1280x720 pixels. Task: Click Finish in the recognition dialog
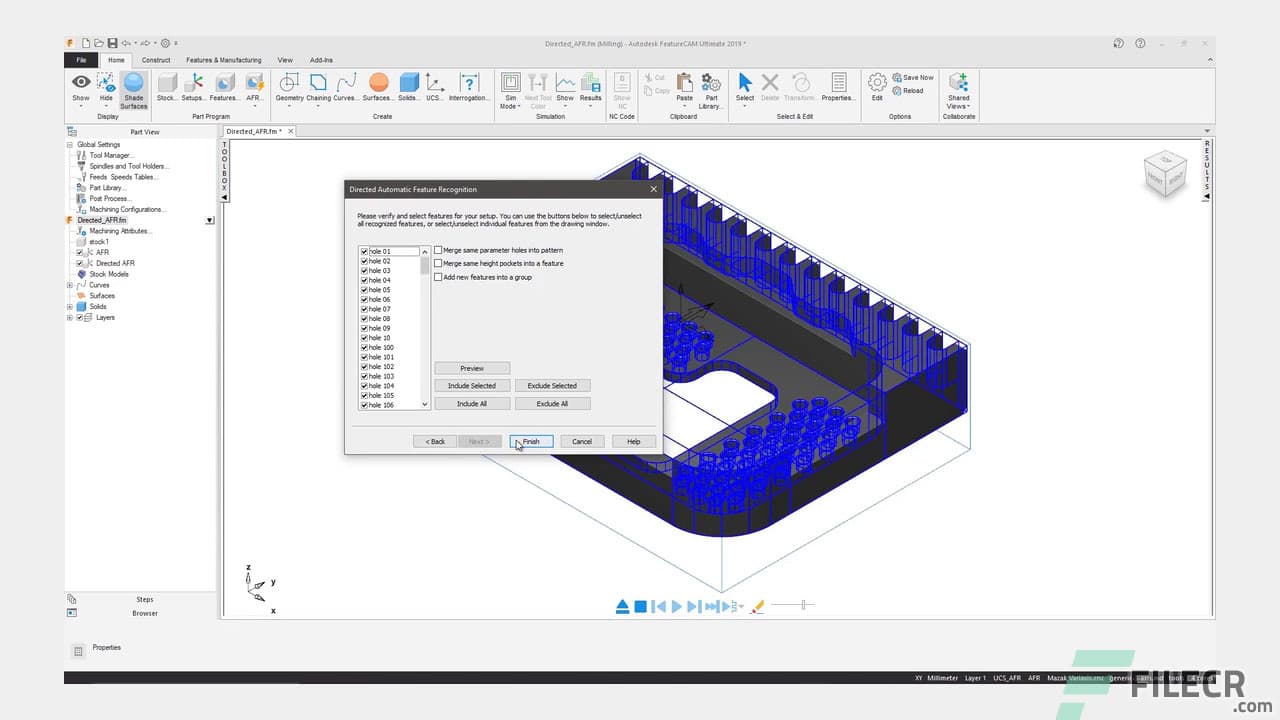pyautogui.click(x=530, y=441)
